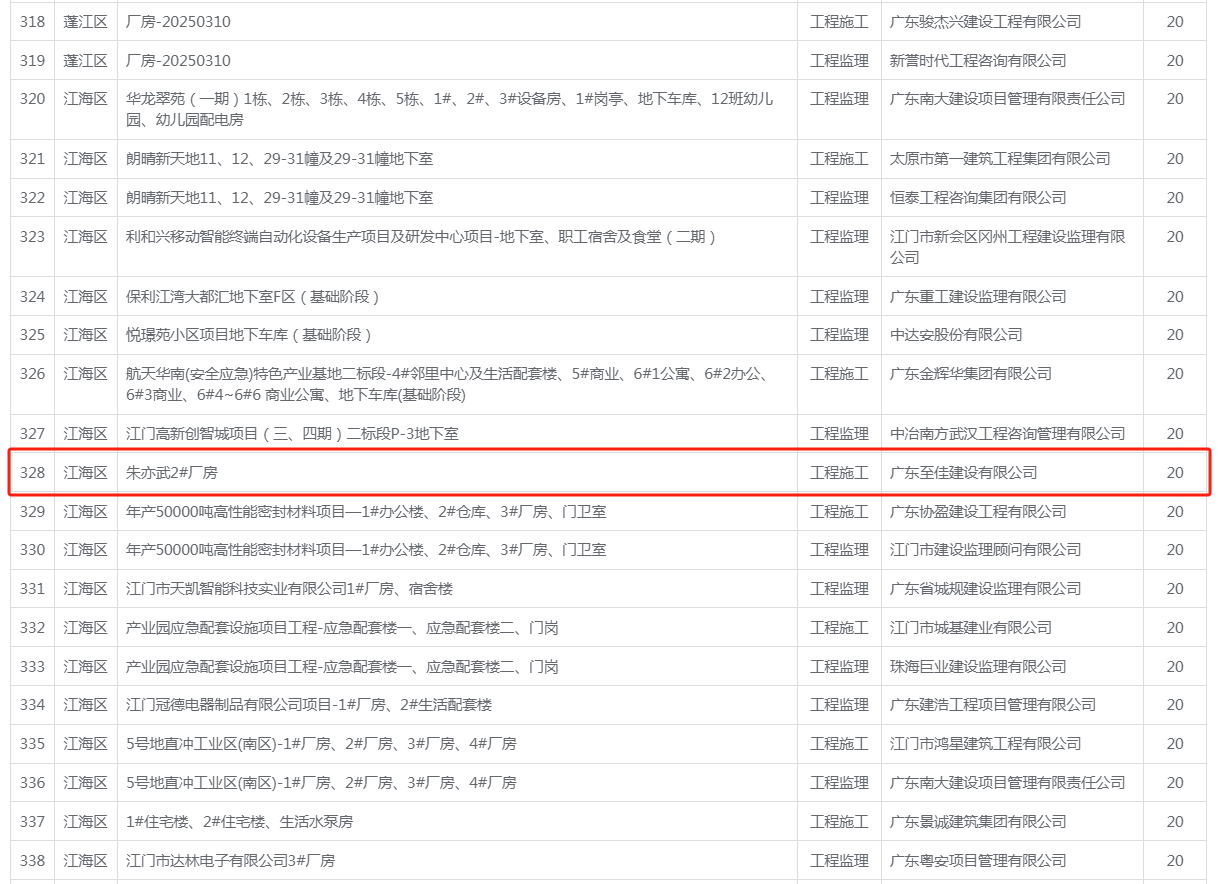The height and width of the screenshot is (884, 1218).
Task: Select project 1#住宅楼、2#住宅楼、生活水泵房
Action: coord(239,821)
